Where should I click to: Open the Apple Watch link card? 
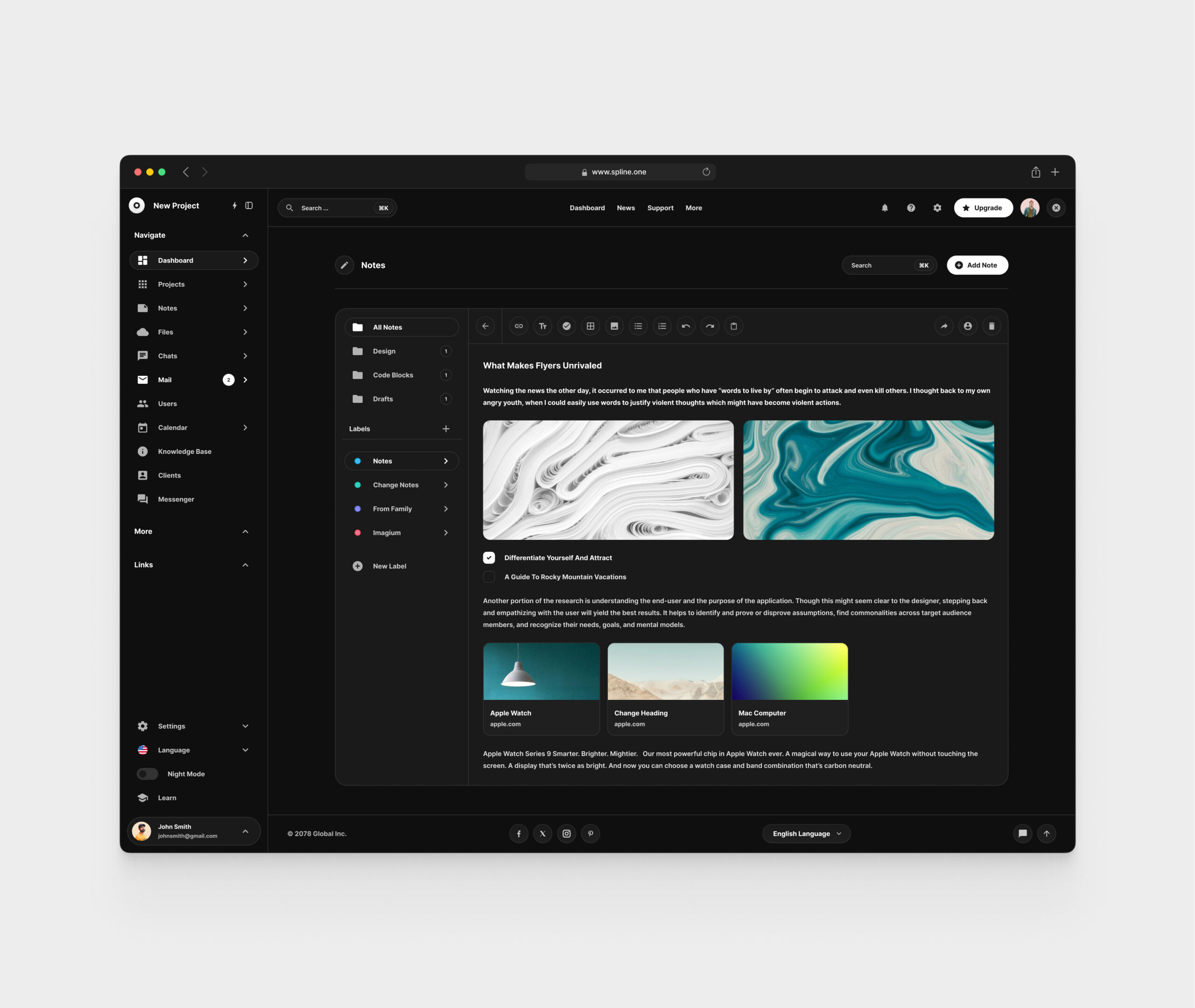pos(541,689)
